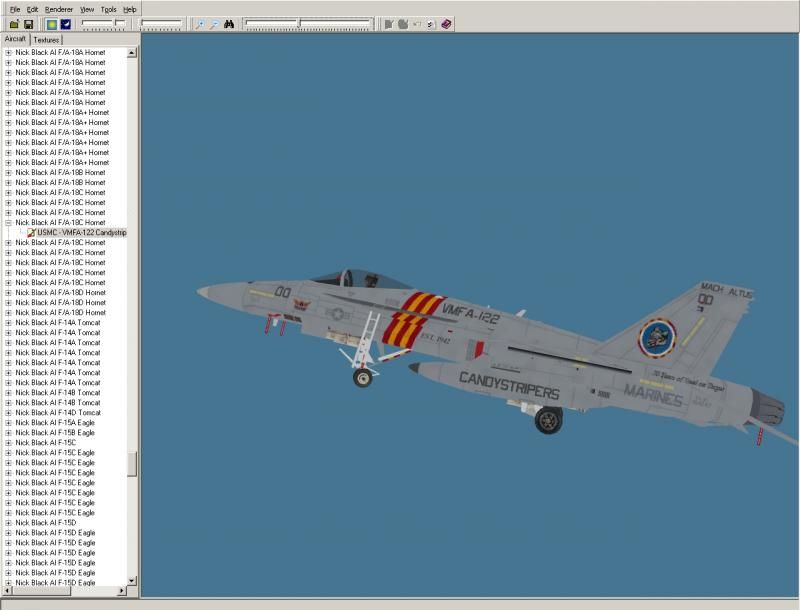Open the Tools menu
Image resolution: width=800 pixels, height=610 pixels.
108,9
